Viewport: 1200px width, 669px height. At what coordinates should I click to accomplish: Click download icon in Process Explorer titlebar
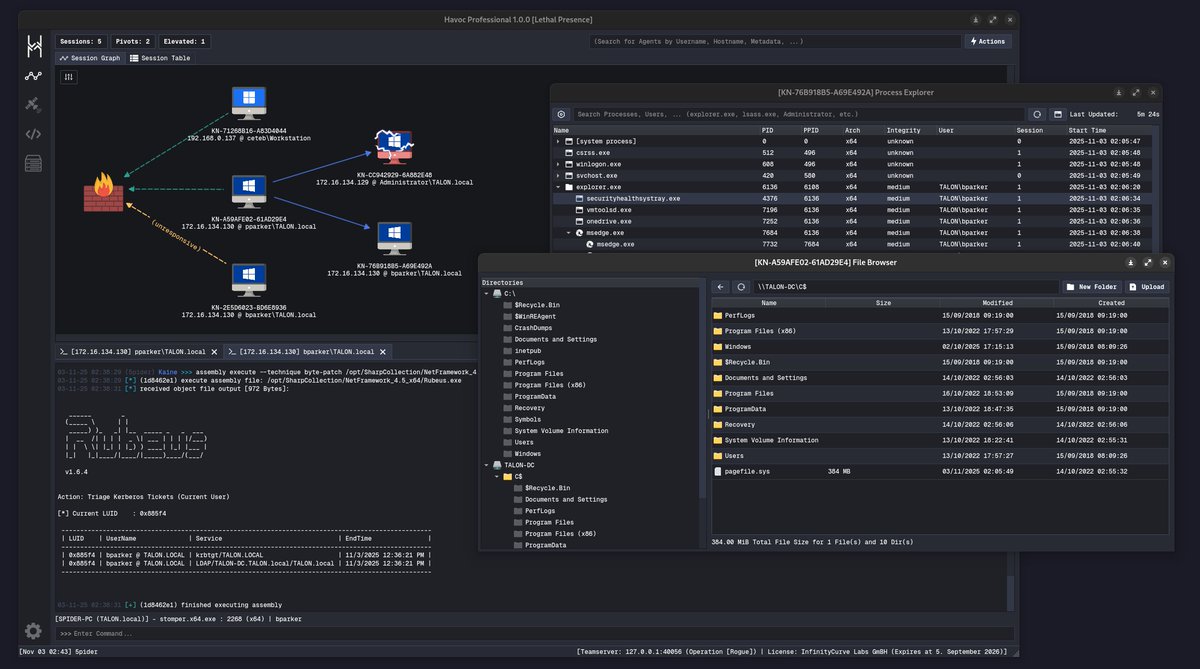(x=1119, y=92)
